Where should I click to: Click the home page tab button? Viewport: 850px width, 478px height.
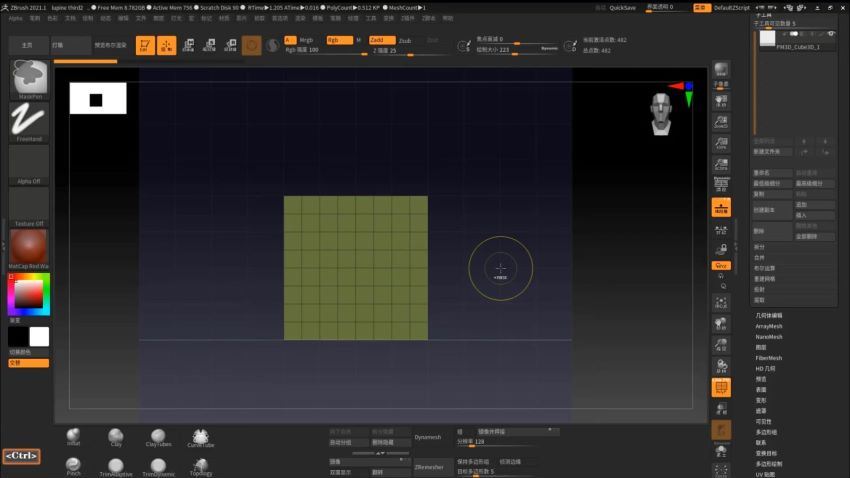pyautogui.click(x=28, y=45)
